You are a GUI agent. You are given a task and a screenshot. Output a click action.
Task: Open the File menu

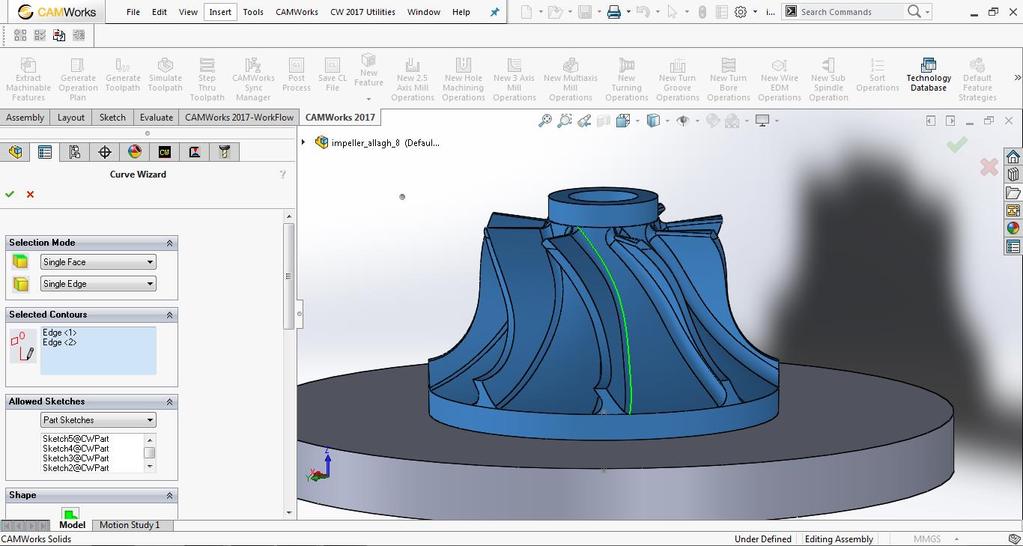tap(132, 12)
